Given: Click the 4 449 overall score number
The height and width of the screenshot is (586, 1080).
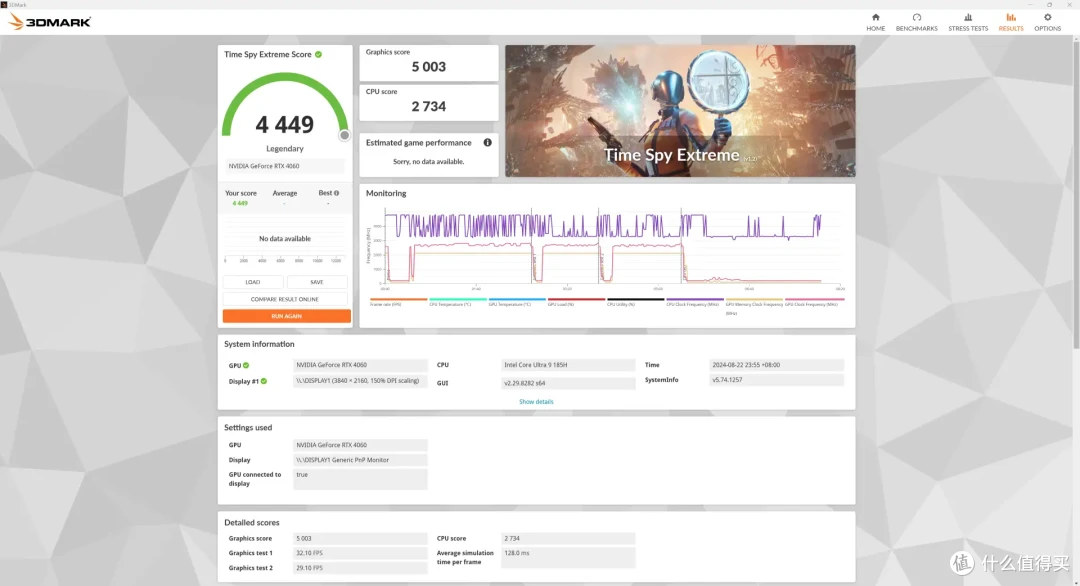Looking at the screenshot, I should coord(284,125).
